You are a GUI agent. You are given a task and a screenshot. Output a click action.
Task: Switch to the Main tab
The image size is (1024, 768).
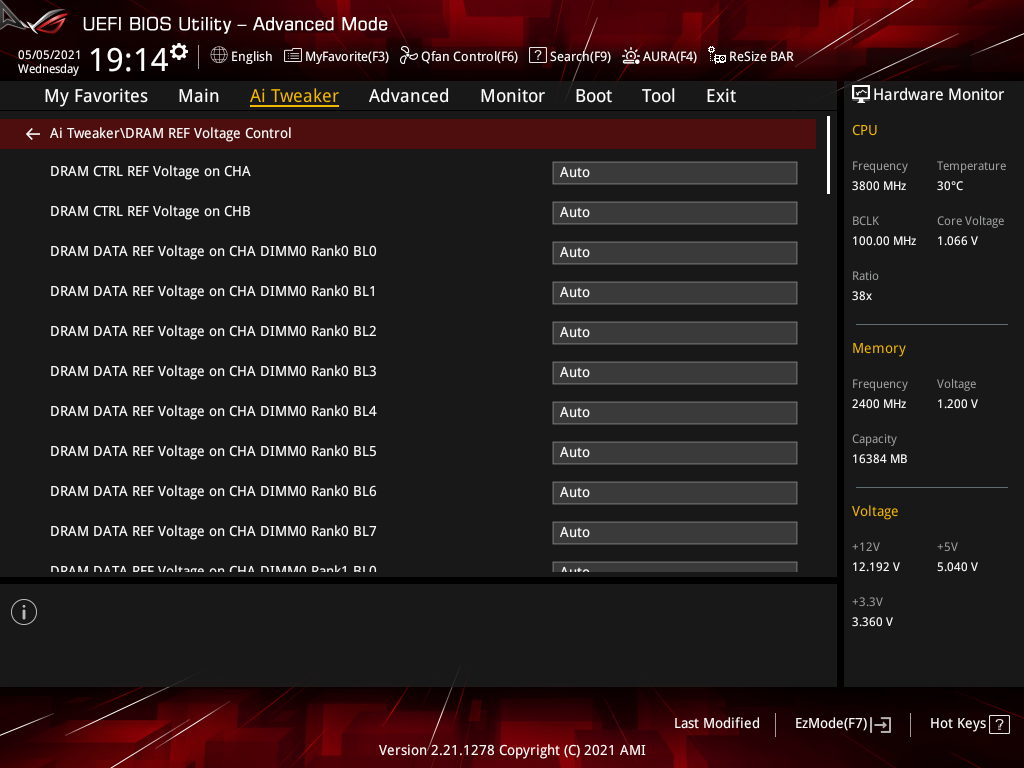pyautogui.click(x=199, y=96)
